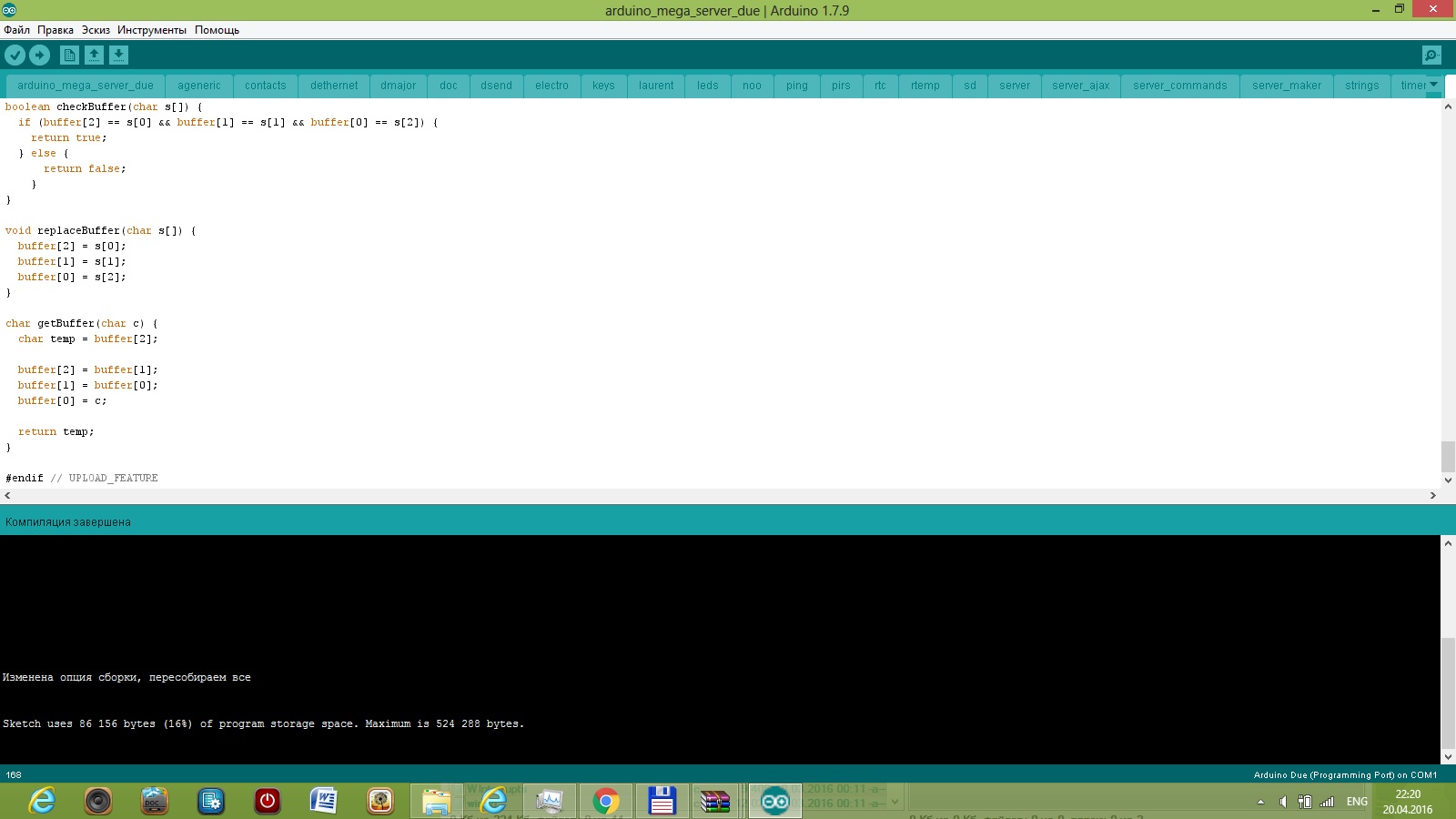1456x819 pixels.
Task: Click the line number 168 in status bar
Action: 14,775
